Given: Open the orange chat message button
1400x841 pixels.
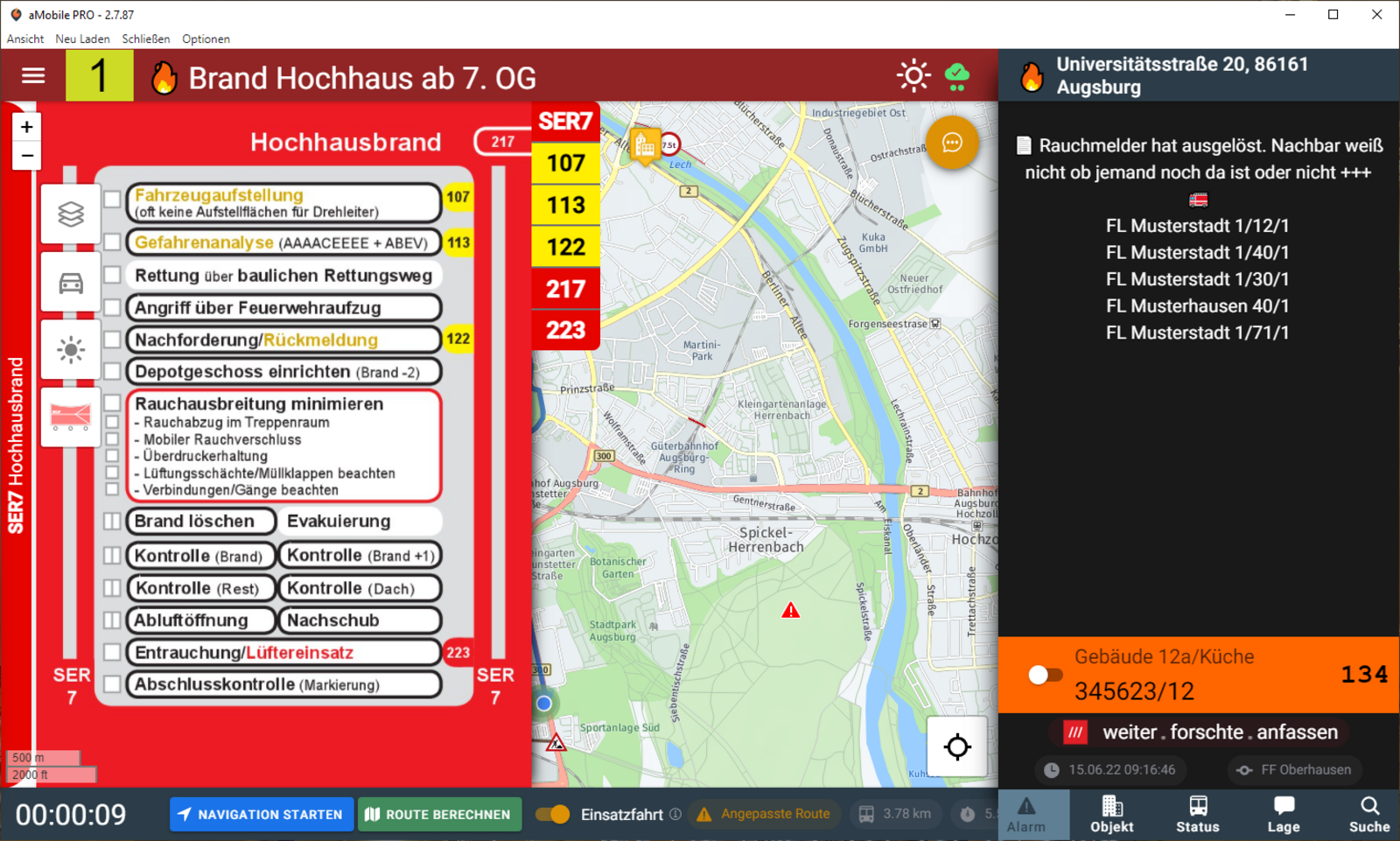Looking at the screenshot, I should coord(952,143).
